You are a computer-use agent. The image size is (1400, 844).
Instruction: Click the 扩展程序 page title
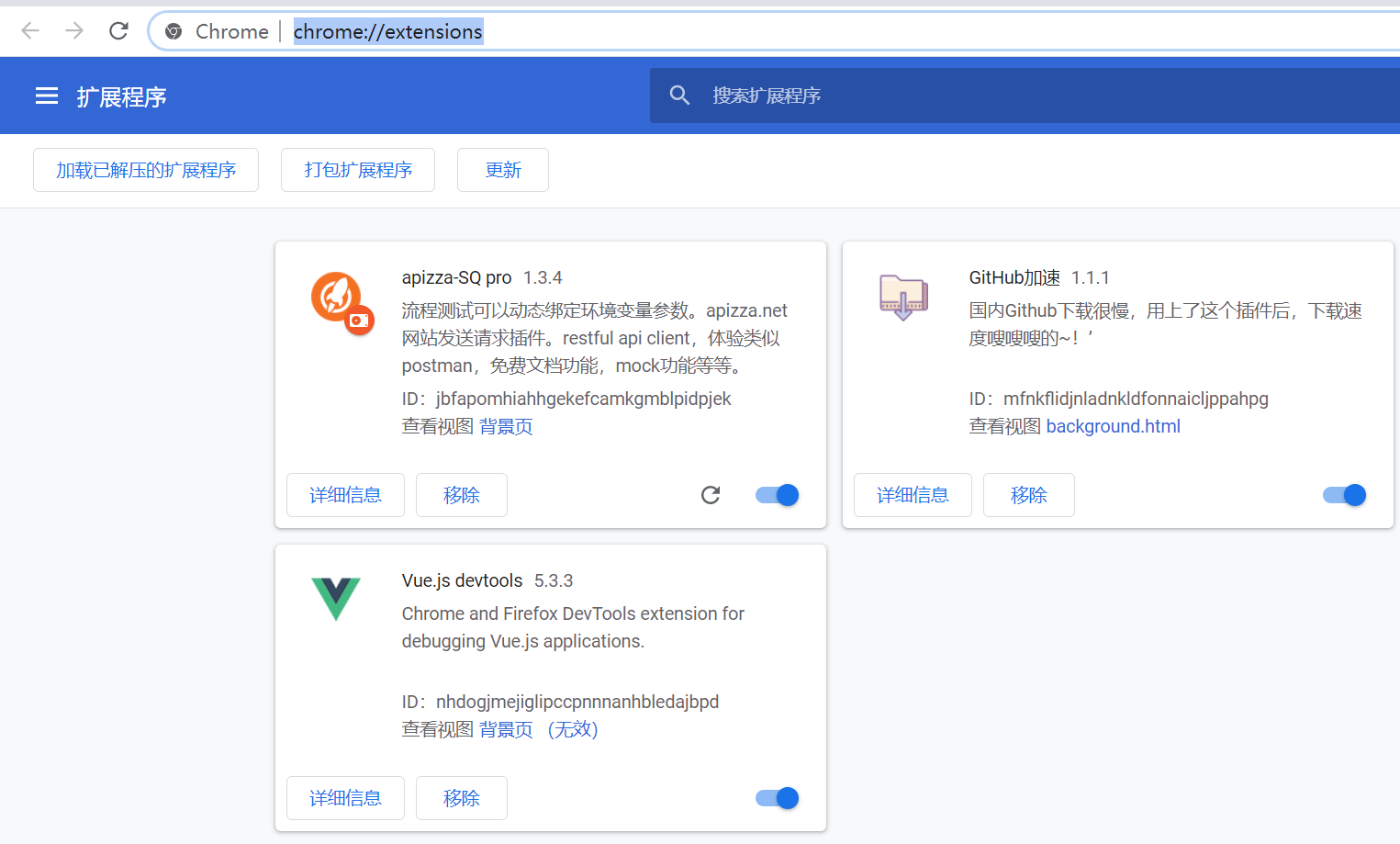pyautogui.click(x=122, y=96)
